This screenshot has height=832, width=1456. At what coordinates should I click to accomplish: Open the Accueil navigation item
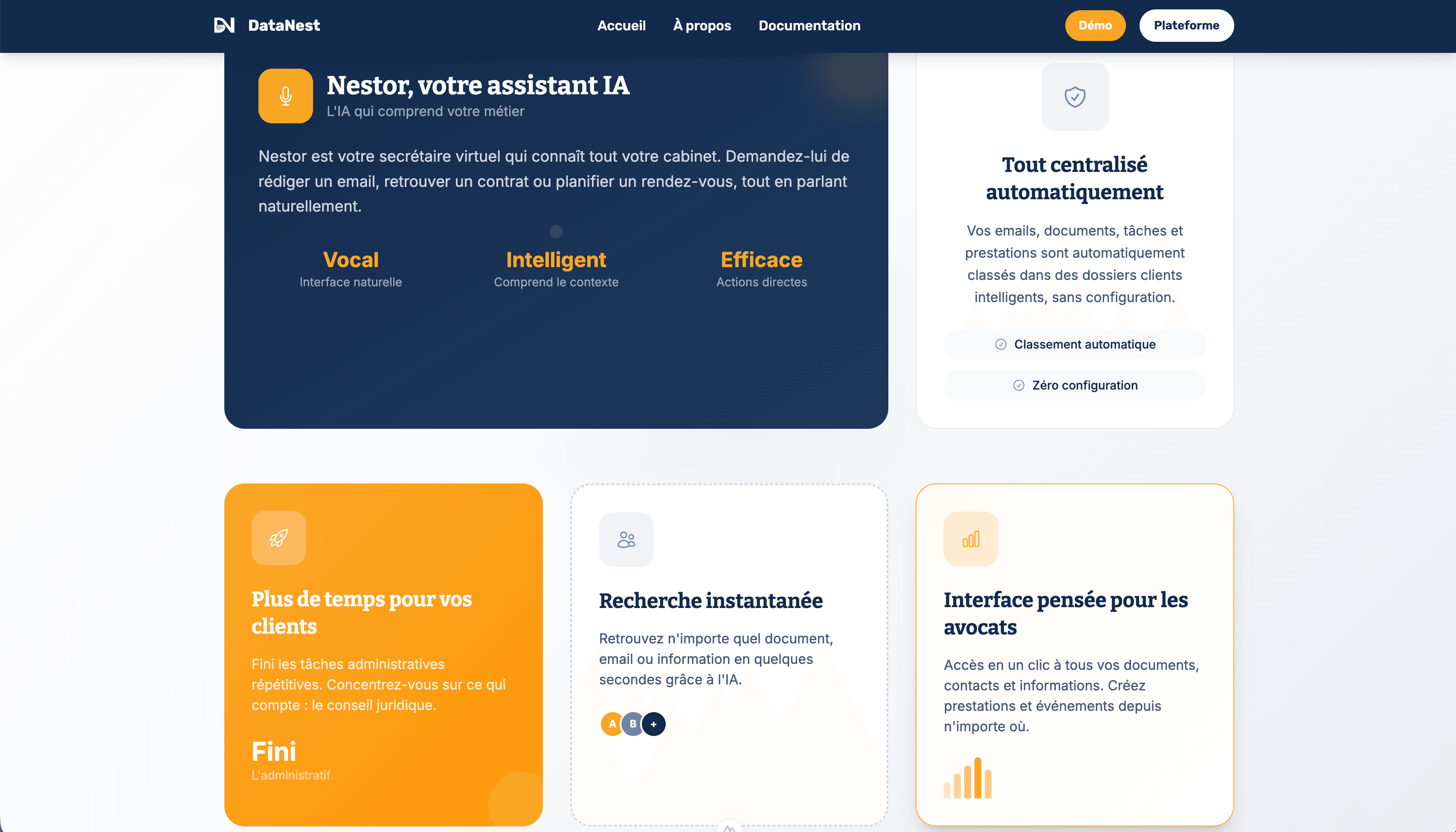point(621,25)
